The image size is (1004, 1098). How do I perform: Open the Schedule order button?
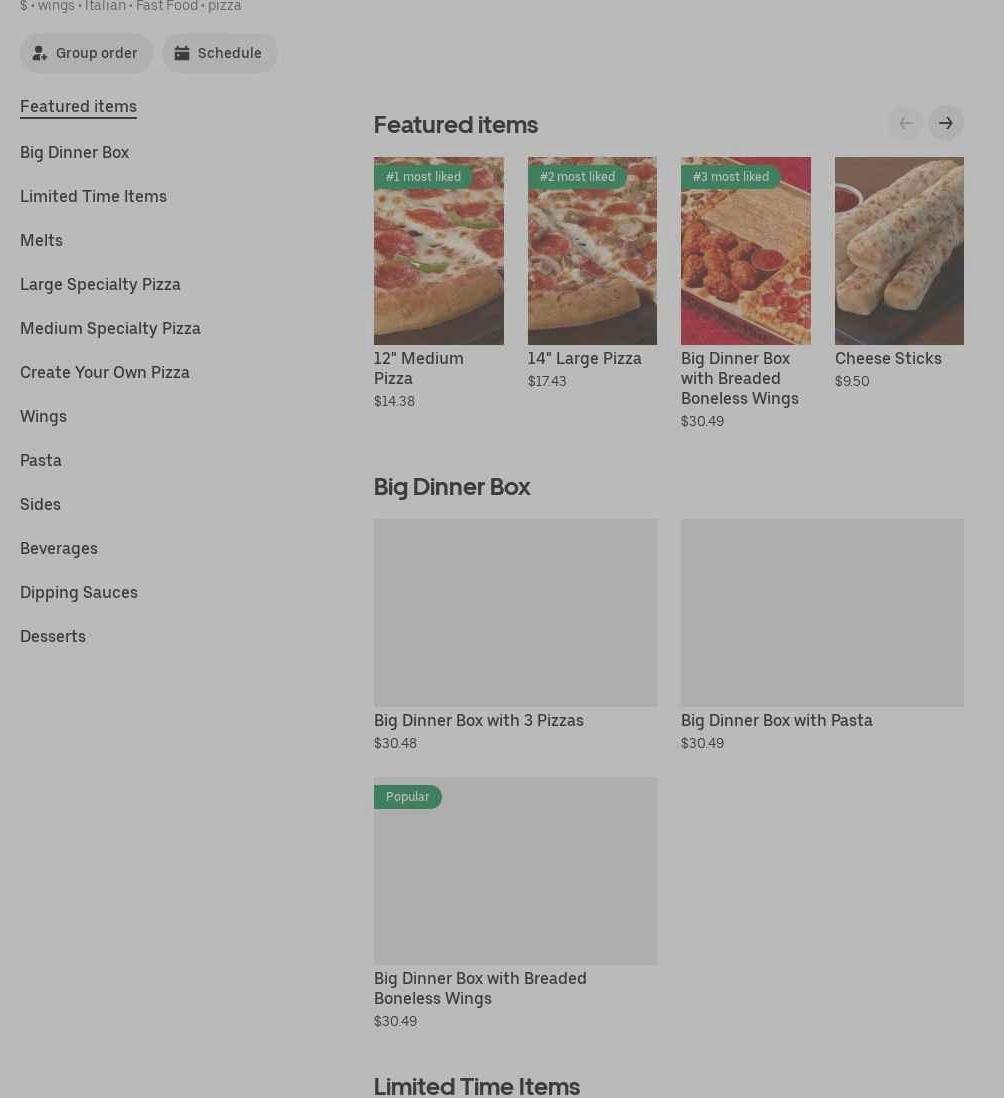pyautogui.click(x=219, y=53)
